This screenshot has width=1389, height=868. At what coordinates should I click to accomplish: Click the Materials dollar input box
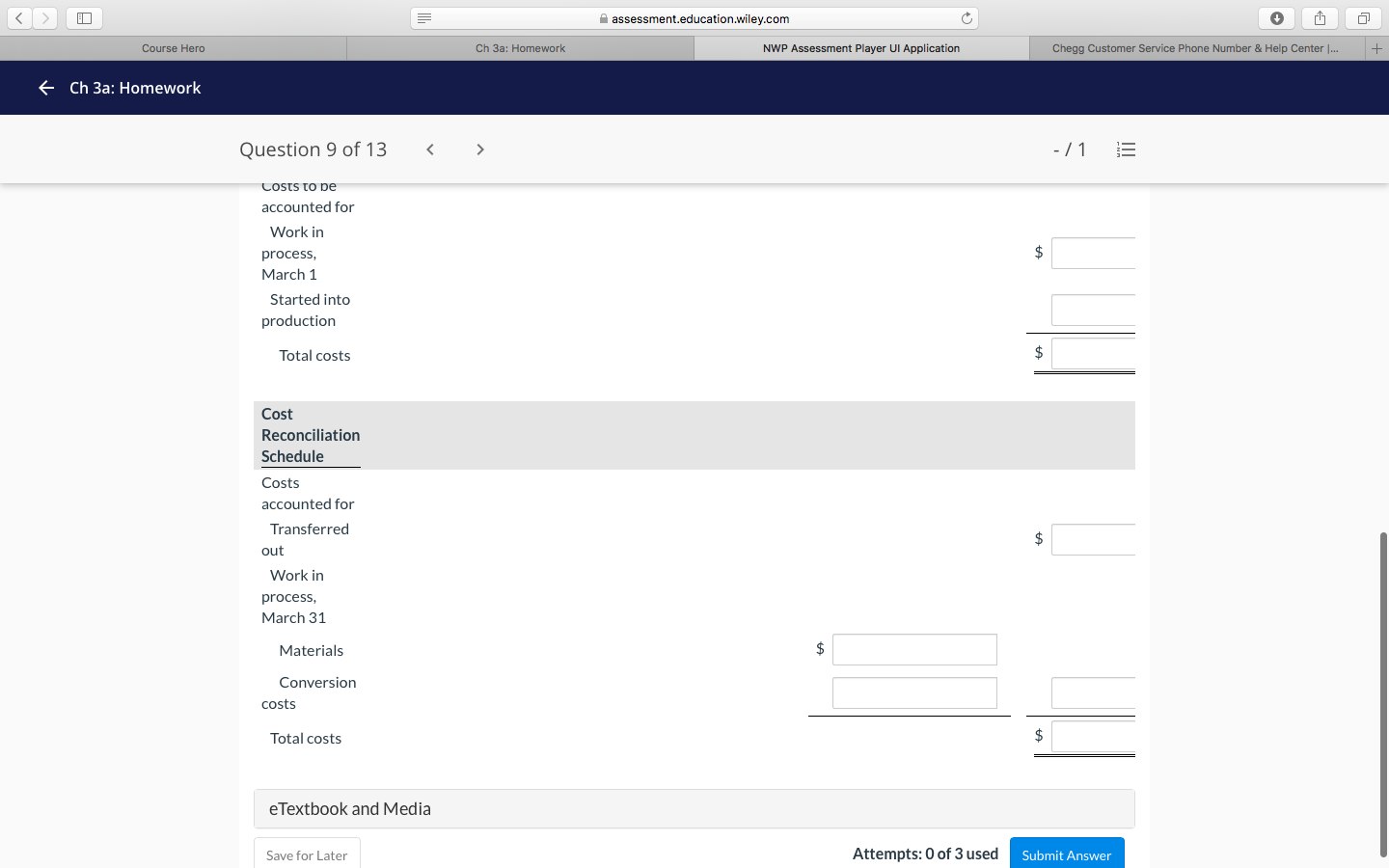pos(914,649)
